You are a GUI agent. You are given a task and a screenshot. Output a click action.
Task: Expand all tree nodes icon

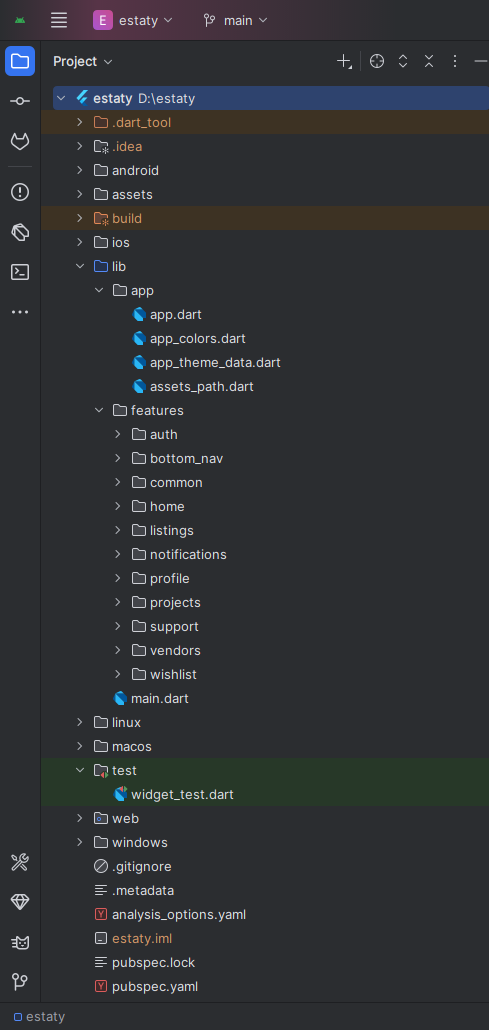403,61
